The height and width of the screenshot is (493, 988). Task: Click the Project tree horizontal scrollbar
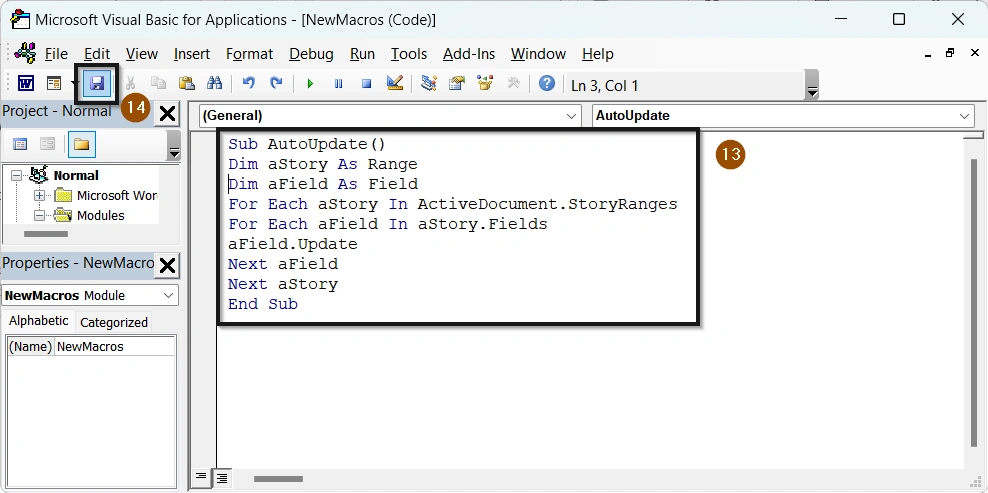(45, 234)
